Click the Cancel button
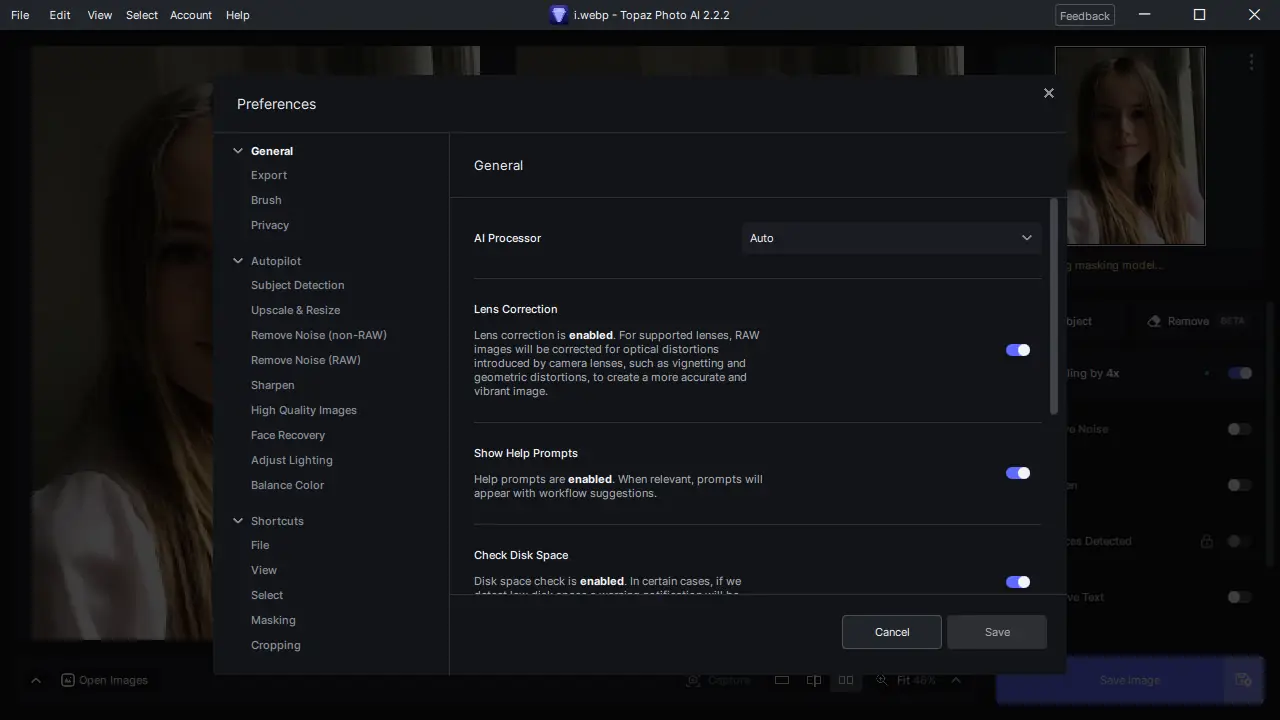The width and height of the screenshot is (1280, 720). [892, 632]
